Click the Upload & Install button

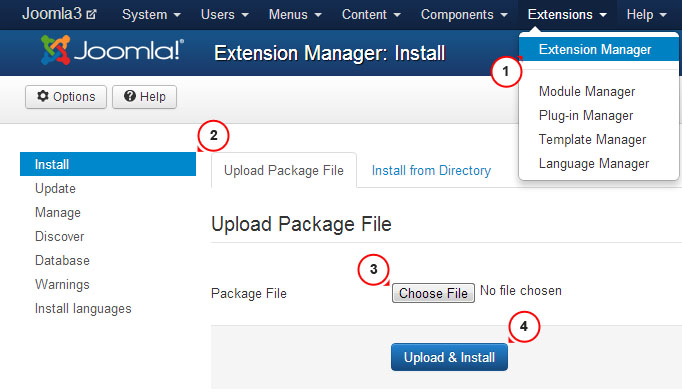tap(449, 357)
